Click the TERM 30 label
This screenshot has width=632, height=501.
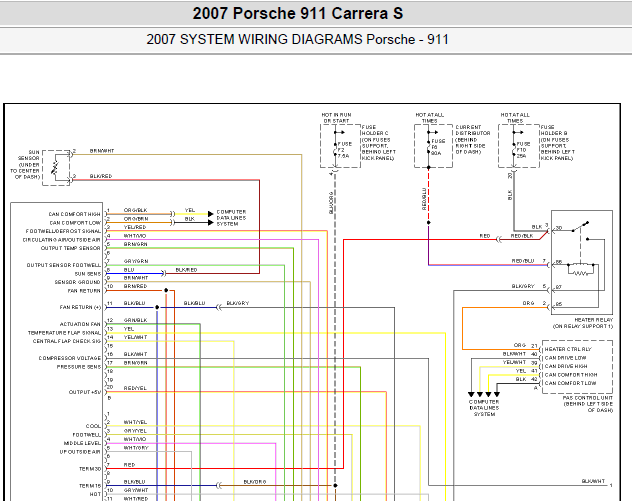(x=90, y=469)
